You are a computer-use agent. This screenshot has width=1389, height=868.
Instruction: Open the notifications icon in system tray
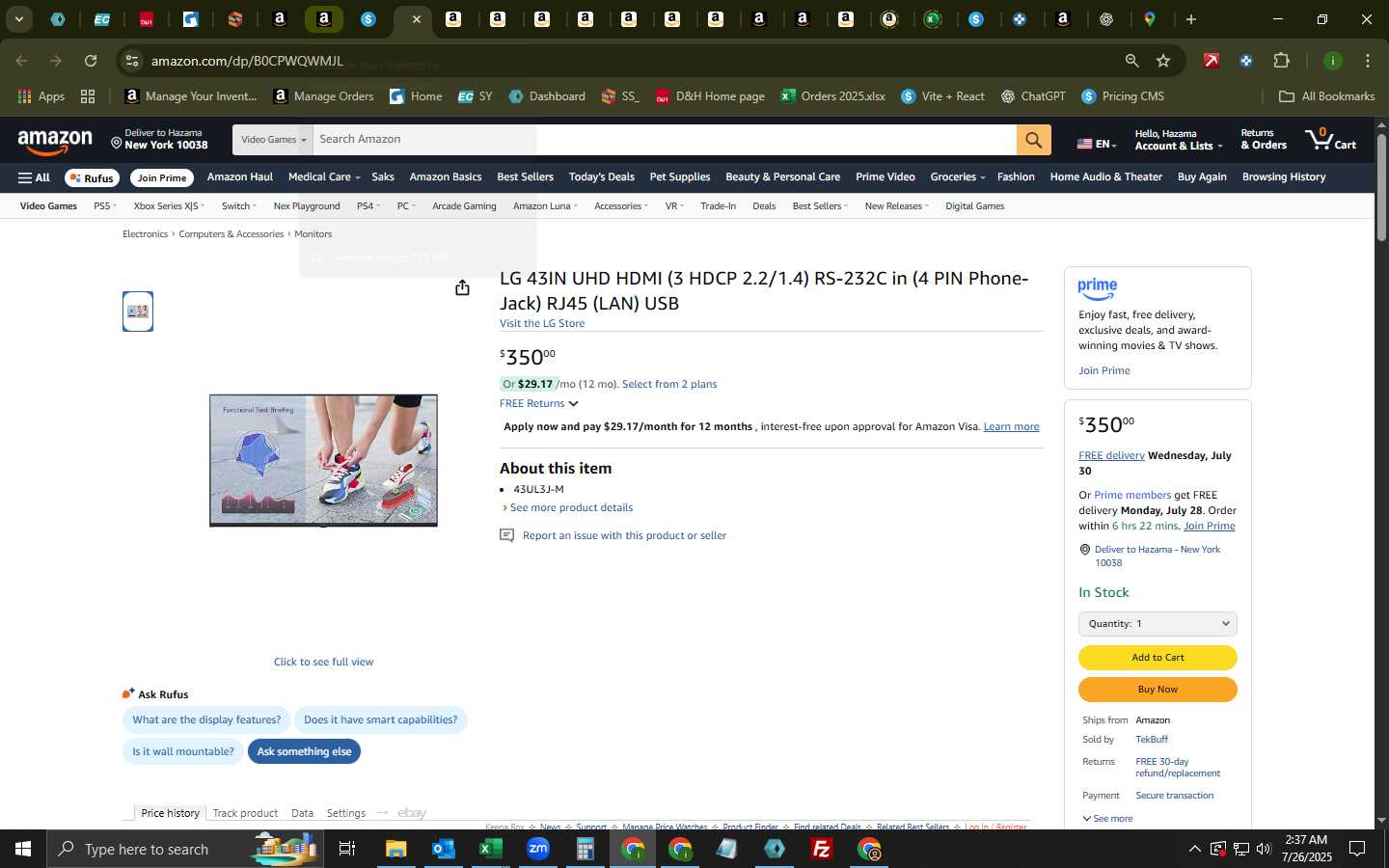pos(1357,849)
